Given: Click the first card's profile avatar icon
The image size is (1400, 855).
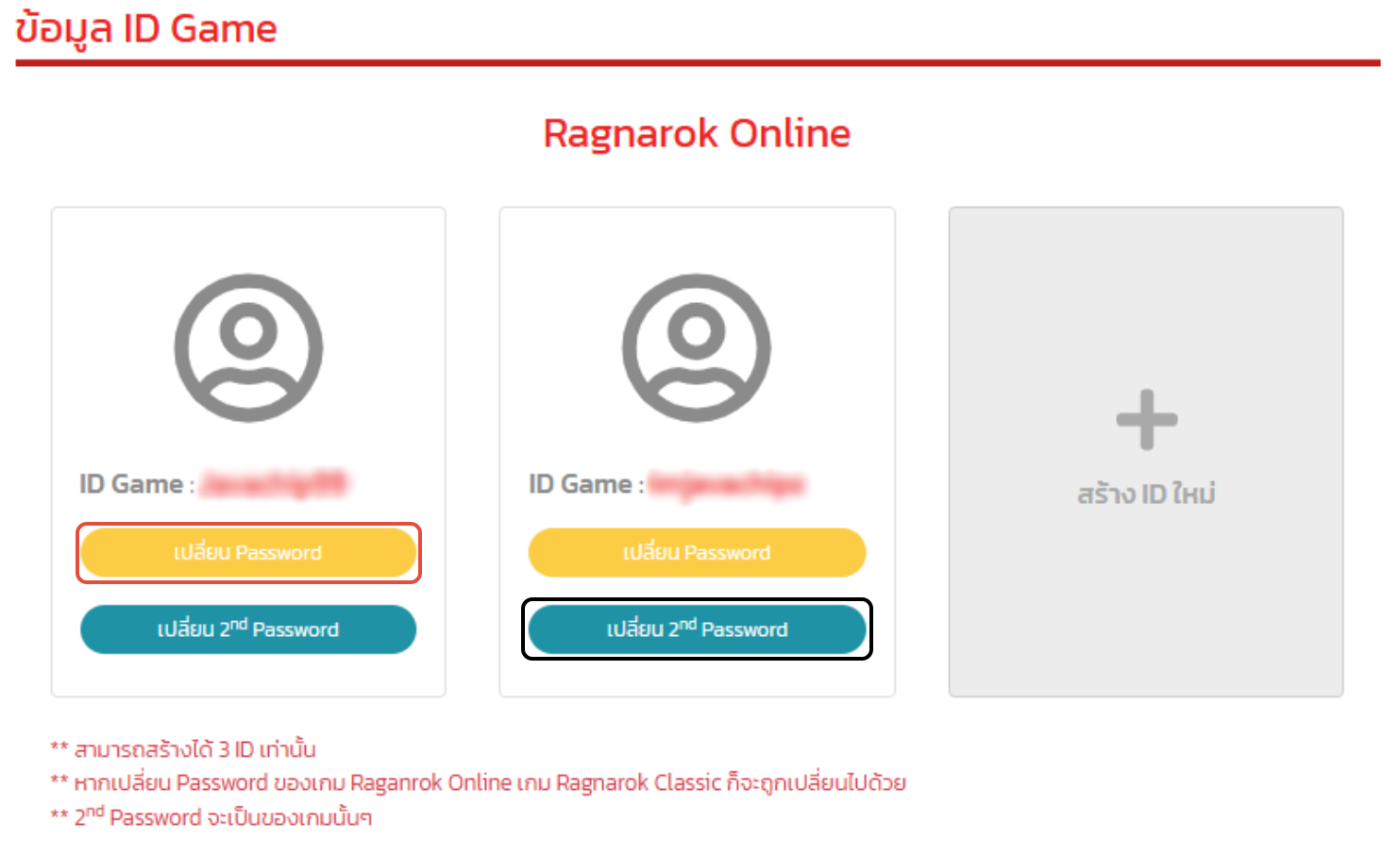Looking at the screenshot, I should pyautogui.click(x=248, y=348).
